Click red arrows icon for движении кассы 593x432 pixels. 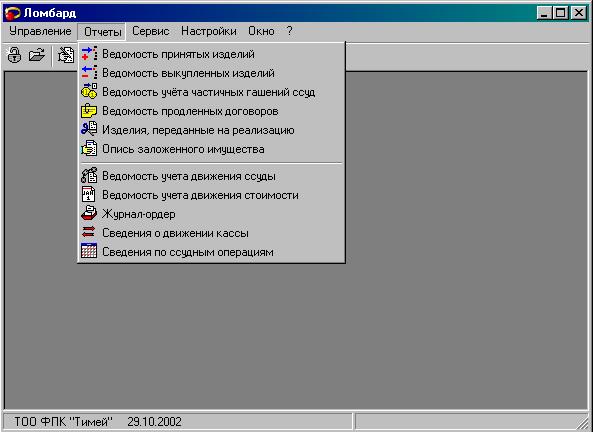[x=89, y=233]
